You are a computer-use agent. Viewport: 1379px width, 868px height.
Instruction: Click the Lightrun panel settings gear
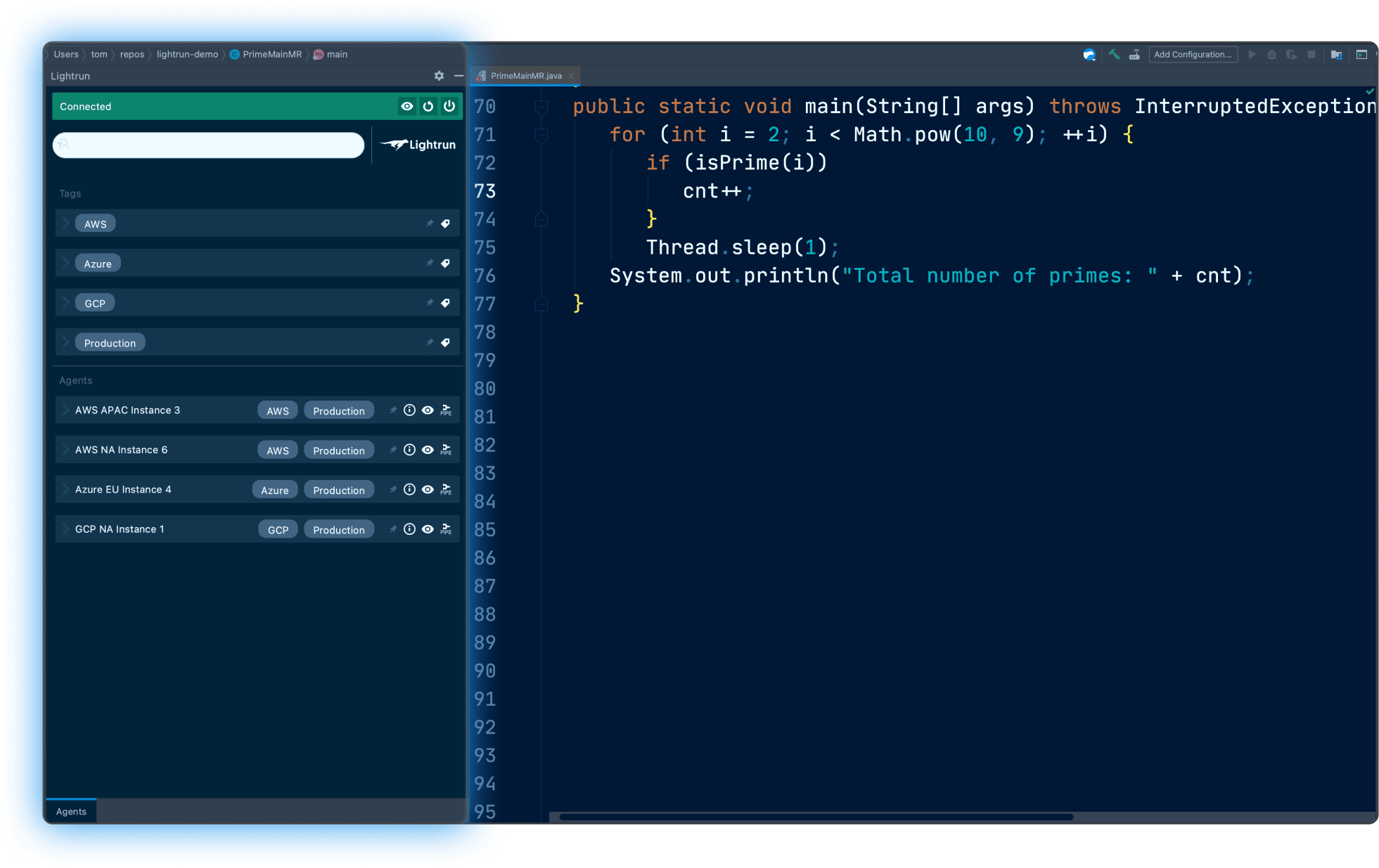pyautogui.click(x=439, y=76)
